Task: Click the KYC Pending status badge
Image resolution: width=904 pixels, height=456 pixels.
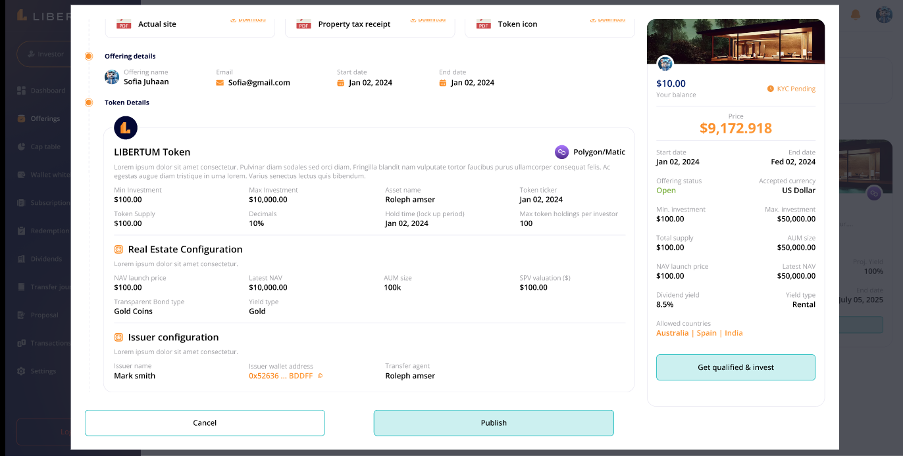Action: [791, 89]
